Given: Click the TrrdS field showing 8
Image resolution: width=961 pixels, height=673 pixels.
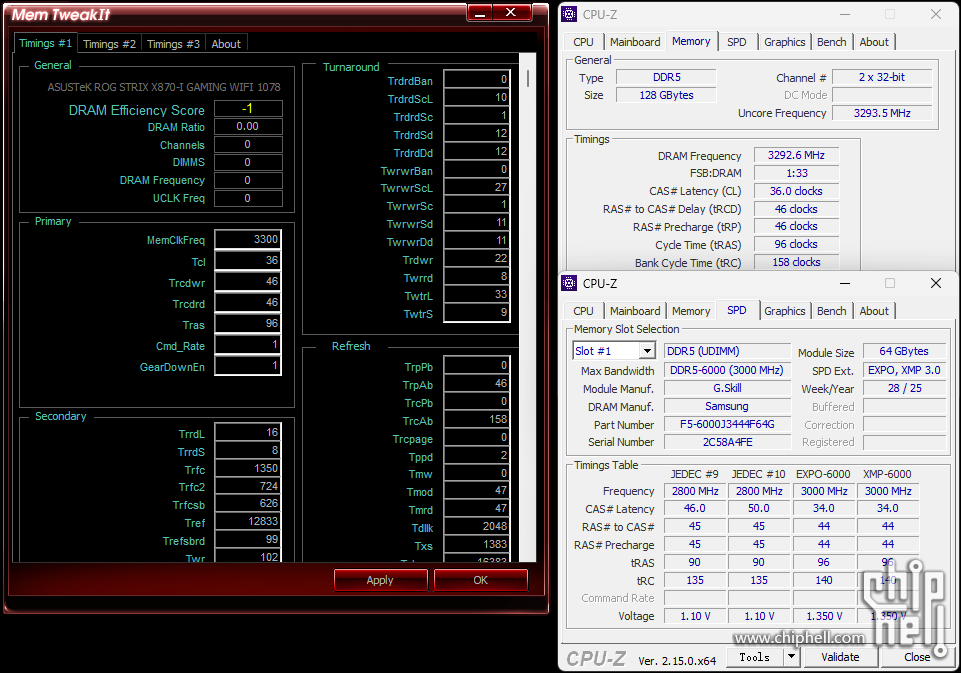Looking at the screenshot, I should click(248, 450).
